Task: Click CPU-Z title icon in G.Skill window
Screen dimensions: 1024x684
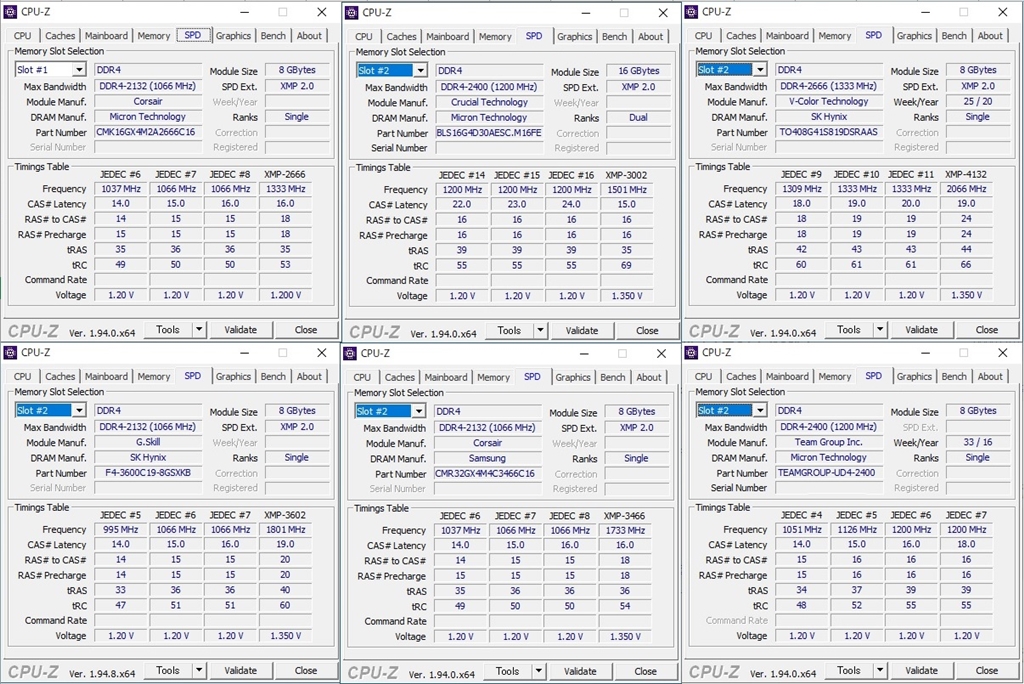Action: click(x=10, y=353)
